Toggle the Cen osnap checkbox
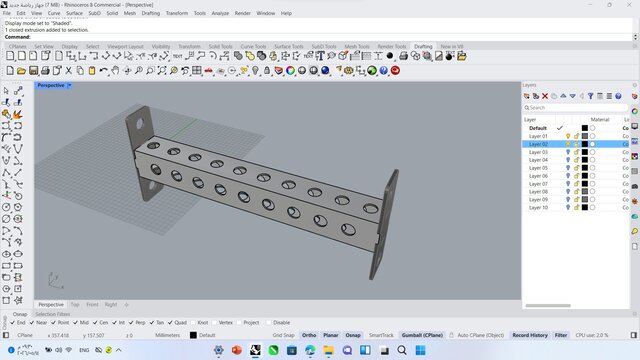Screen dimensions: 640x360 [95, 322]
